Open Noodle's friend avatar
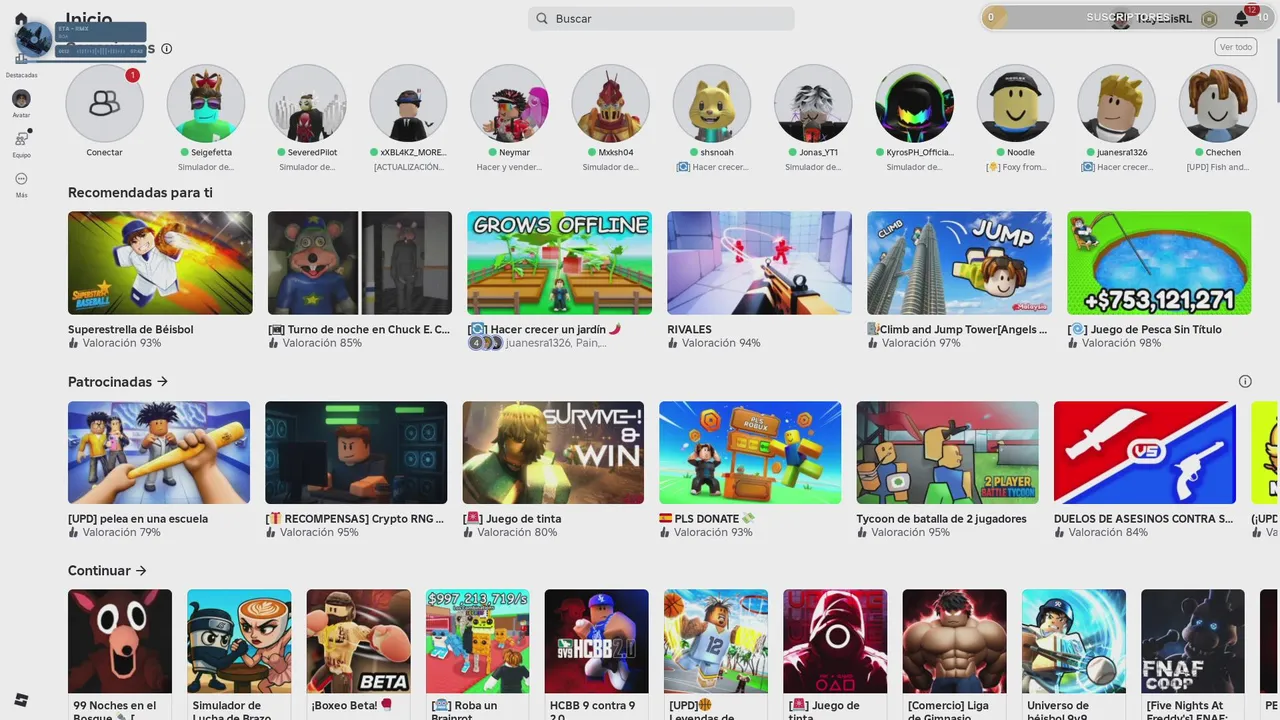 (1015, 103)
